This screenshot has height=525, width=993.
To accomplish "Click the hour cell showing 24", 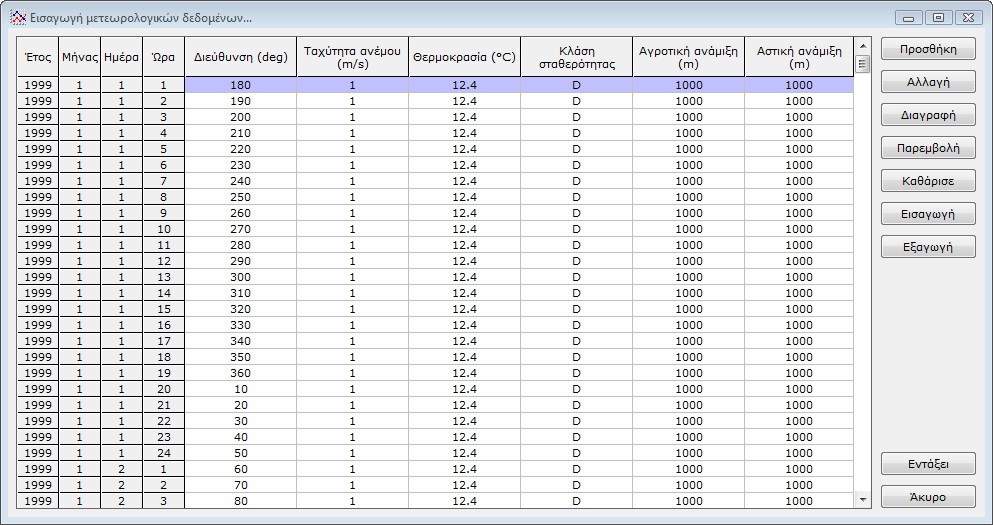I will coord(164,453).
